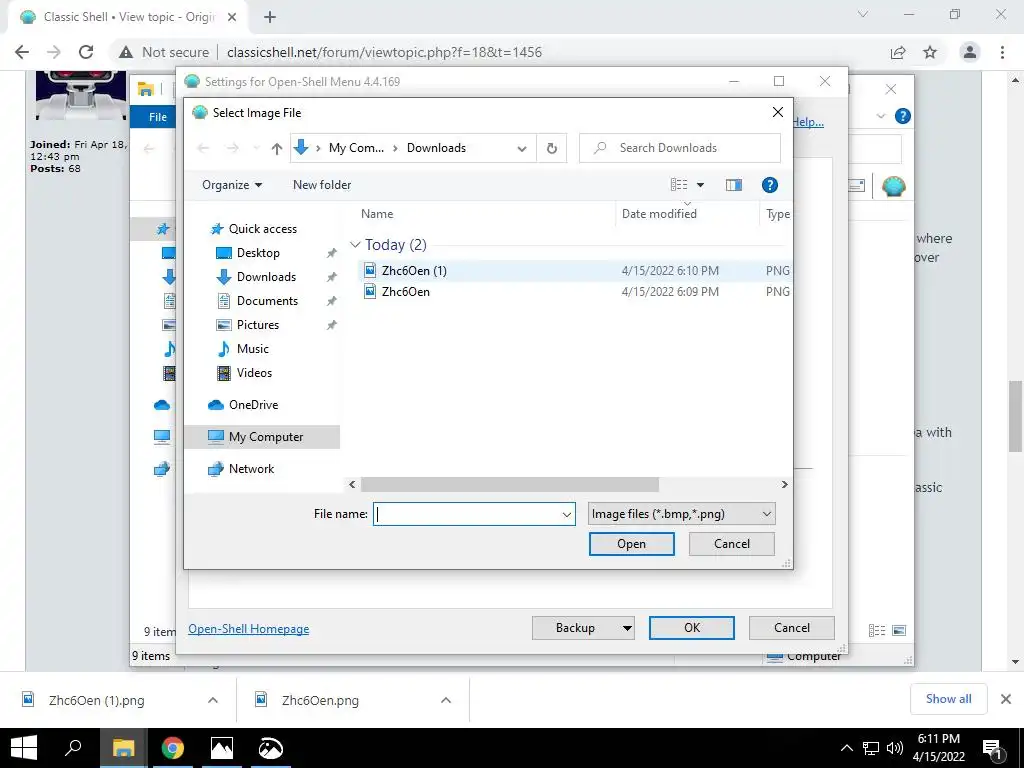Screen dimensions: 1024x768
Task: Open Zhc6Oen (1).png download options arrow
Action: pyautogui.click(x=213, y=700)
